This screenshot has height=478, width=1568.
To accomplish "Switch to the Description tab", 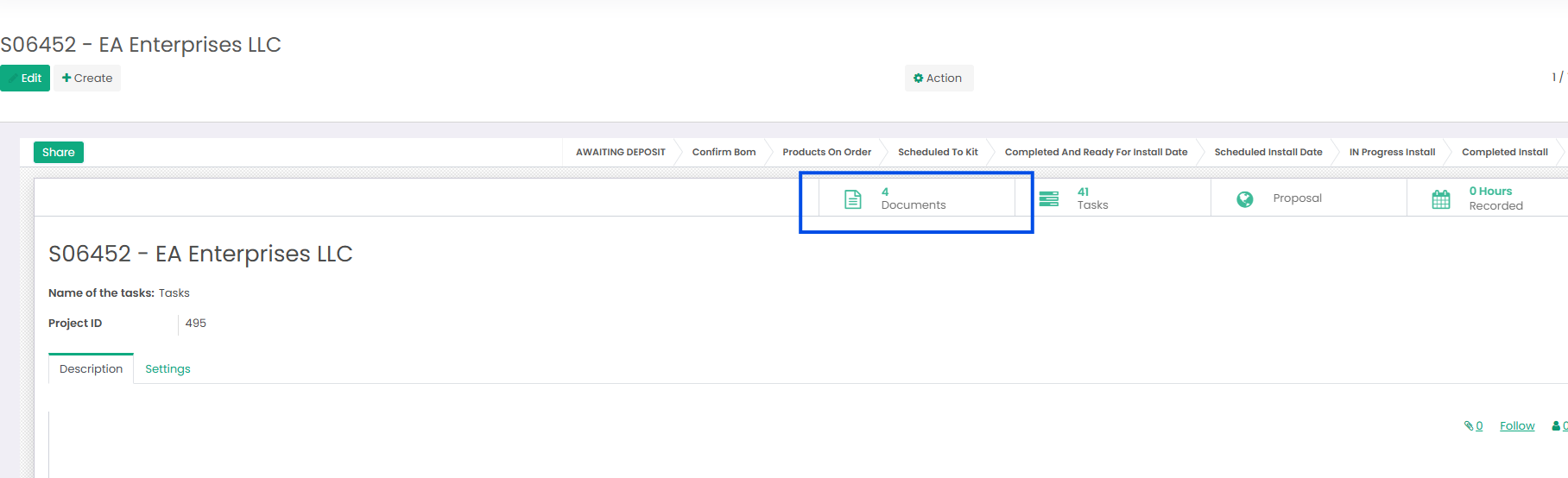I will pyautogui.click(x=91, y=368).
